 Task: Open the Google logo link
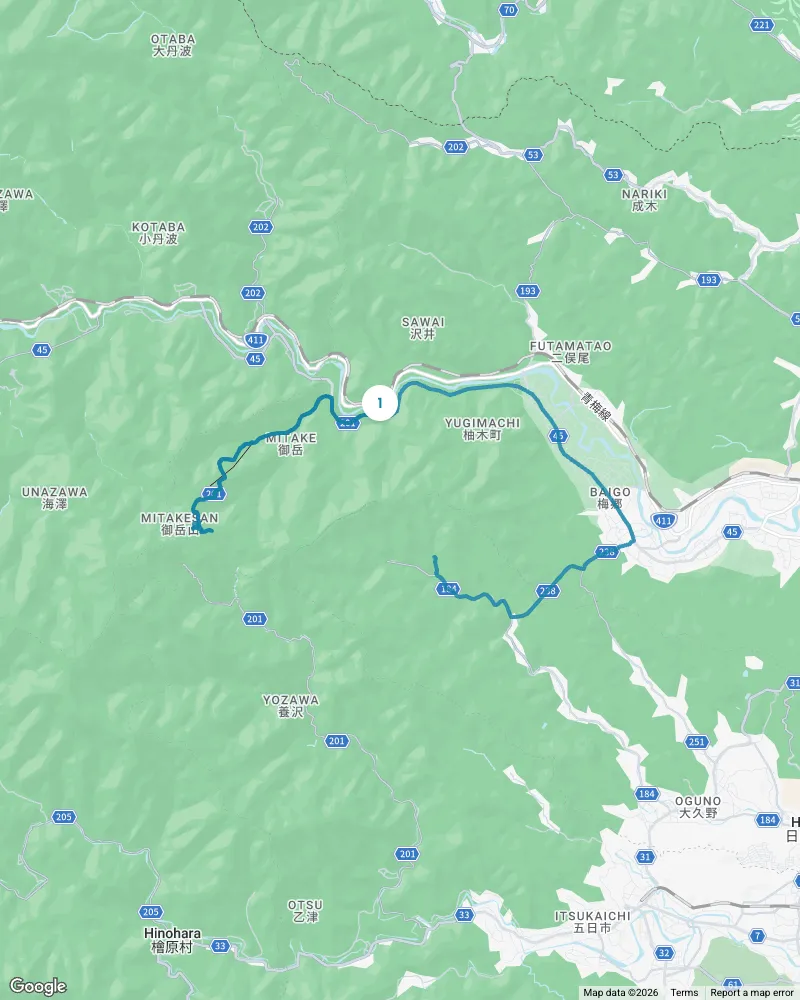(38, 987)
